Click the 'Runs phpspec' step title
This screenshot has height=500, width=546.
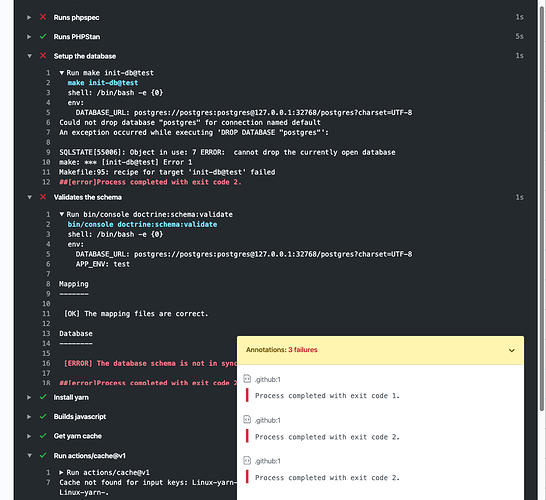pyautogui.click(x=76, y=17)
